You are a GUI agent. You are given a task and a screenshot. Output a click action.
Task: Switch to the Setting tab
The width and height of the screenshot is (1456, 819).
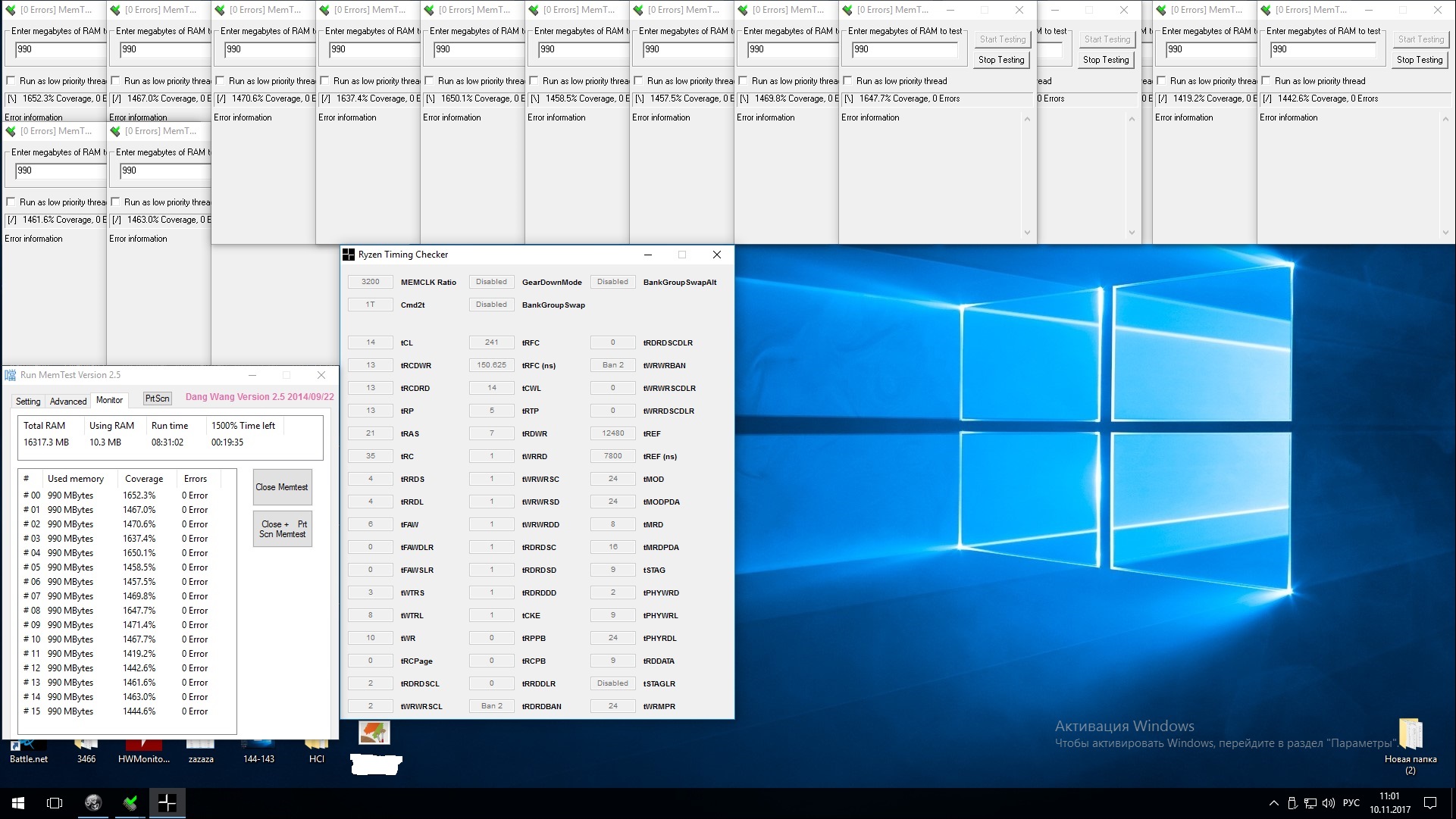[x=28, y=402]
